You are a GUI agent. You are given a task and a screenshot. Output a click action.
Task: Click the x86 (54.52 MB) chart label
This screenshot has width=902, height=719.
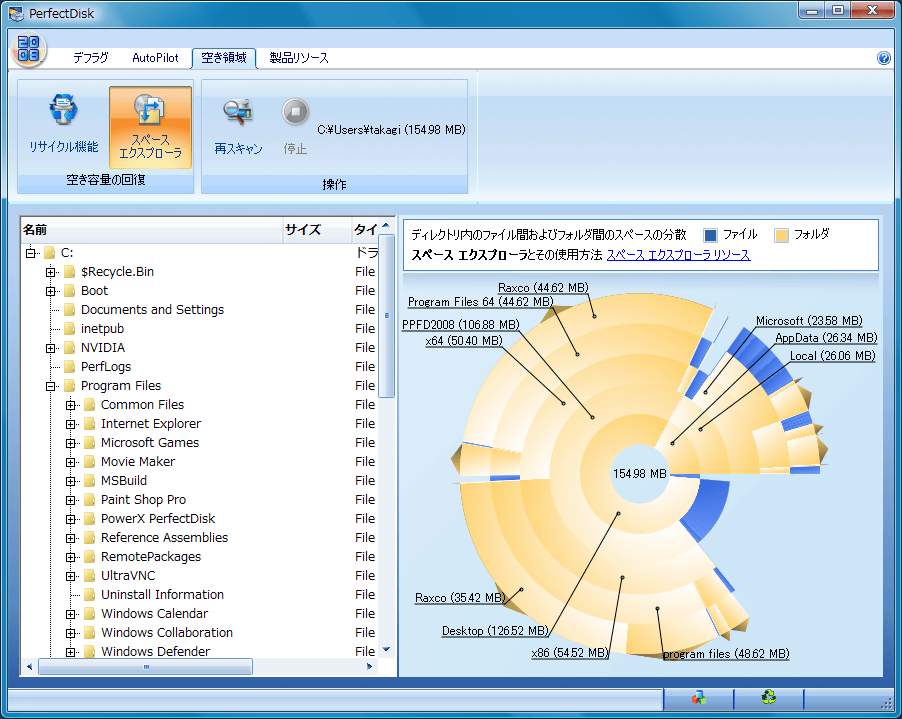click(x=570, y=653)
